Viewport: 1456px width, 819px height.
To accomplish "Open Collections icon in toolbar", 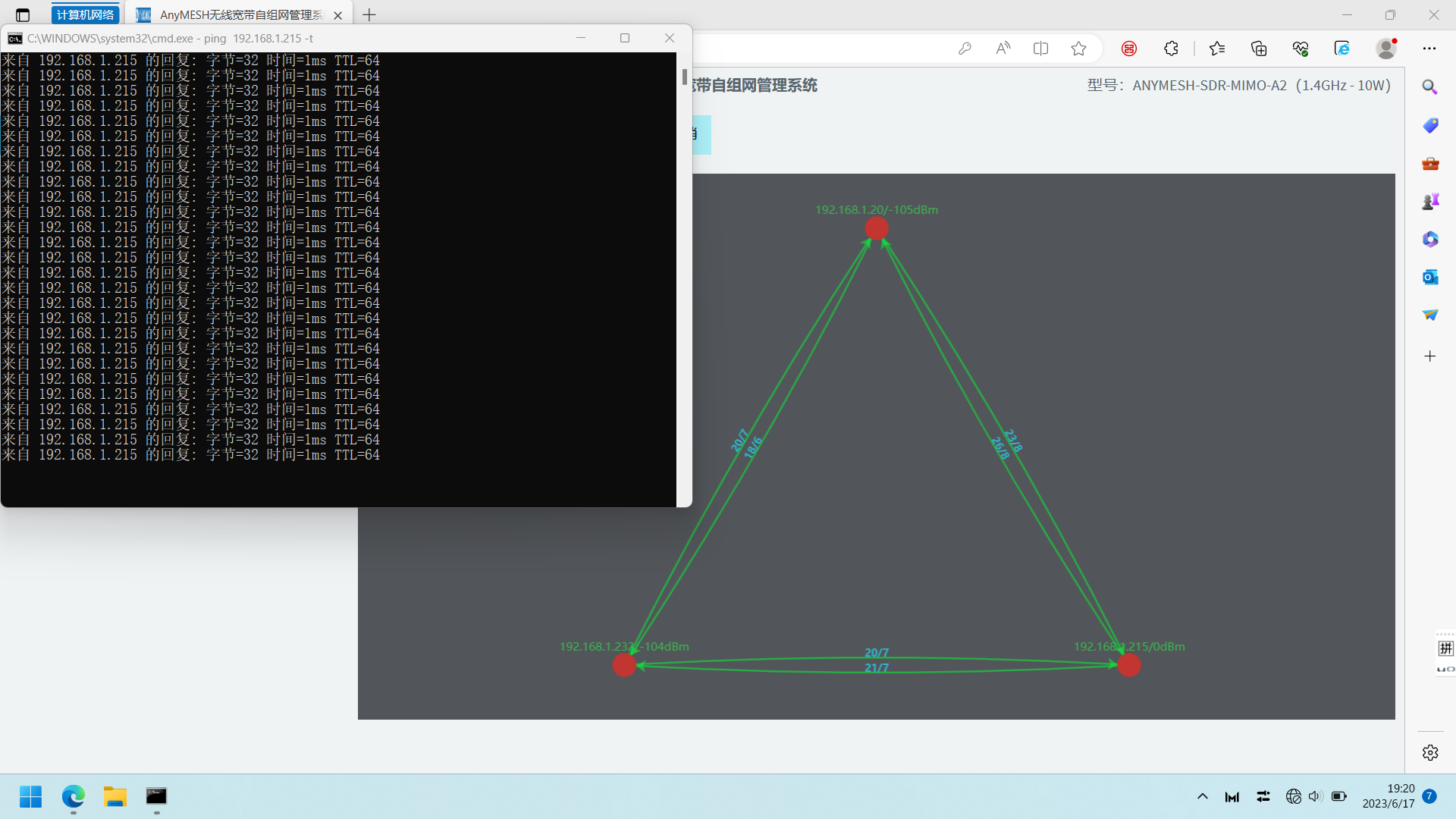I will click(1259, 49).
